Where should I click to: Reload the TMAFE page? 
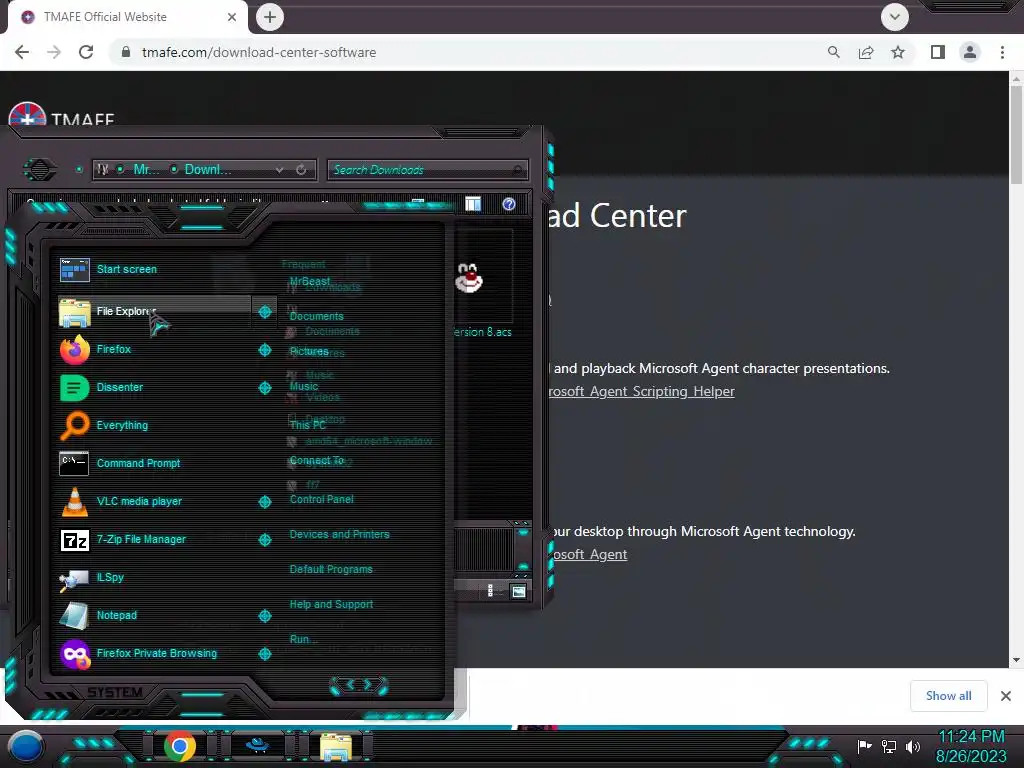click(86, 52)
